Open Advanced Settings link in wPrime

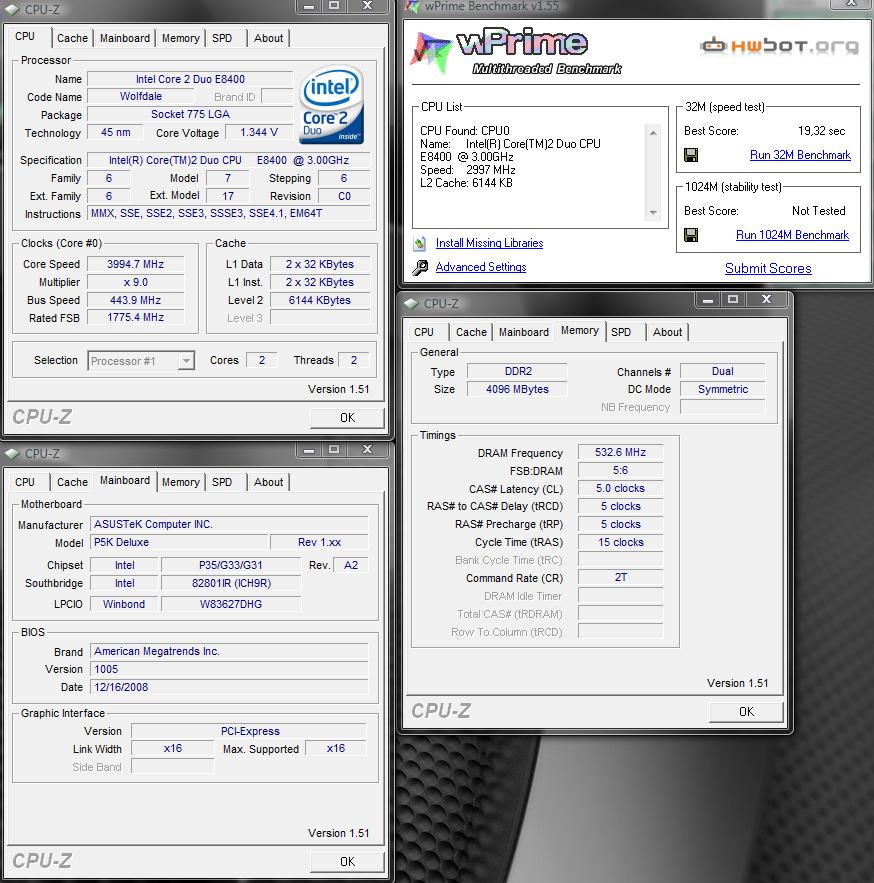[481, 267]
